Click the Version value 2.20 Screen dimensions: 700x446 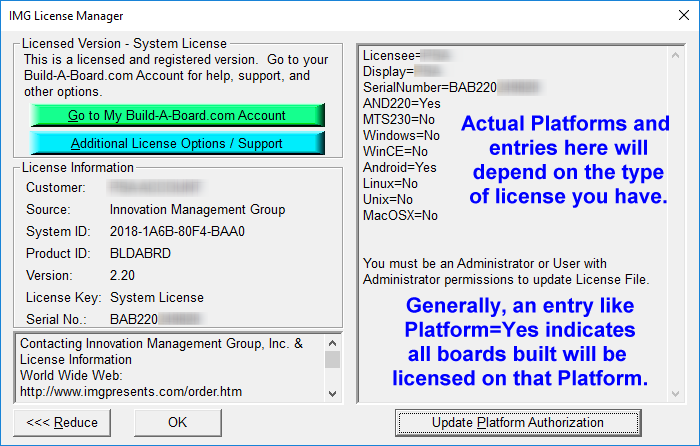coord(123,275)
